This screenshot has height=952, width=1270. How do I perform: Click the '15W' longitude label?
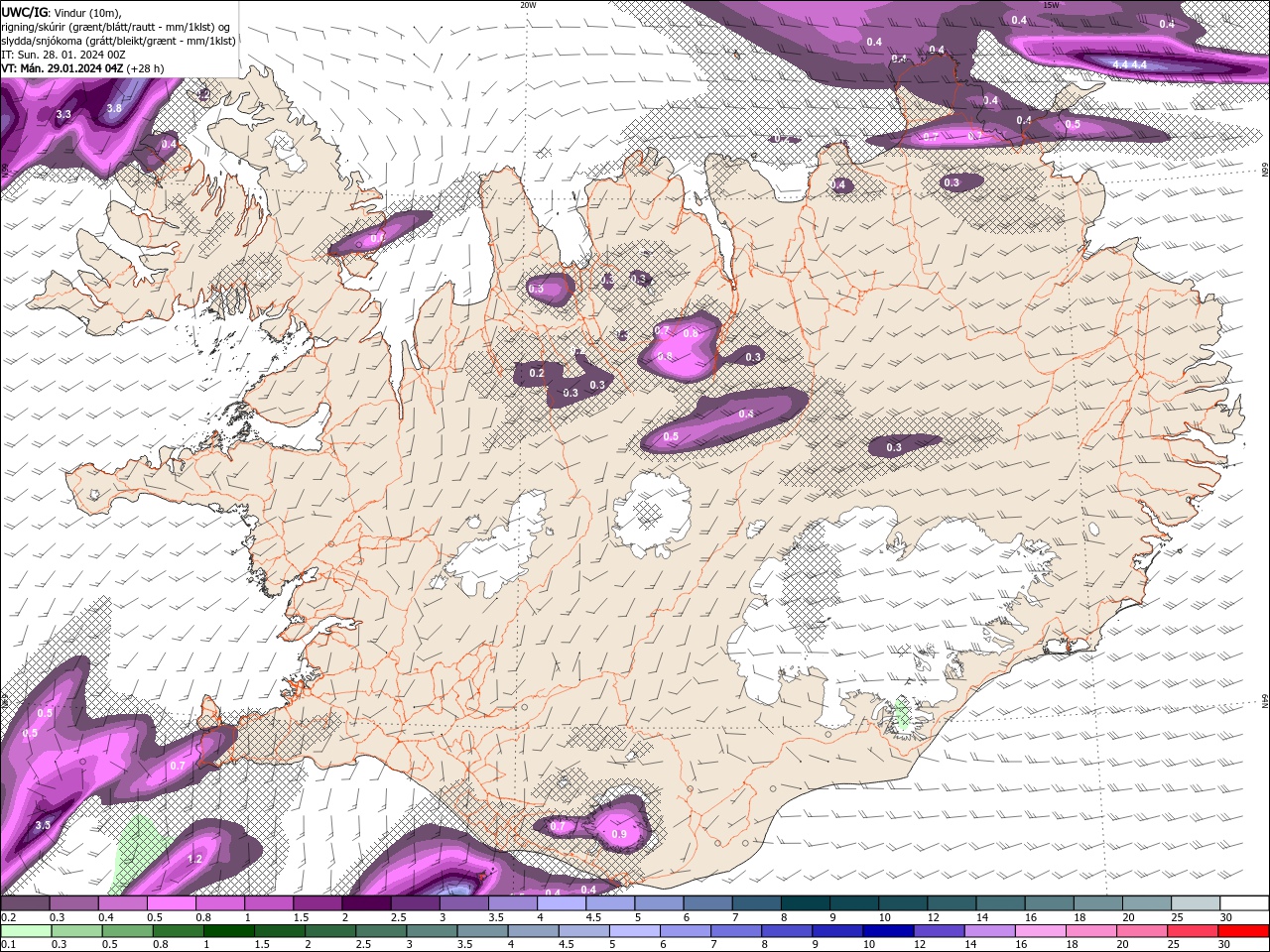[x=1051, y=5]
